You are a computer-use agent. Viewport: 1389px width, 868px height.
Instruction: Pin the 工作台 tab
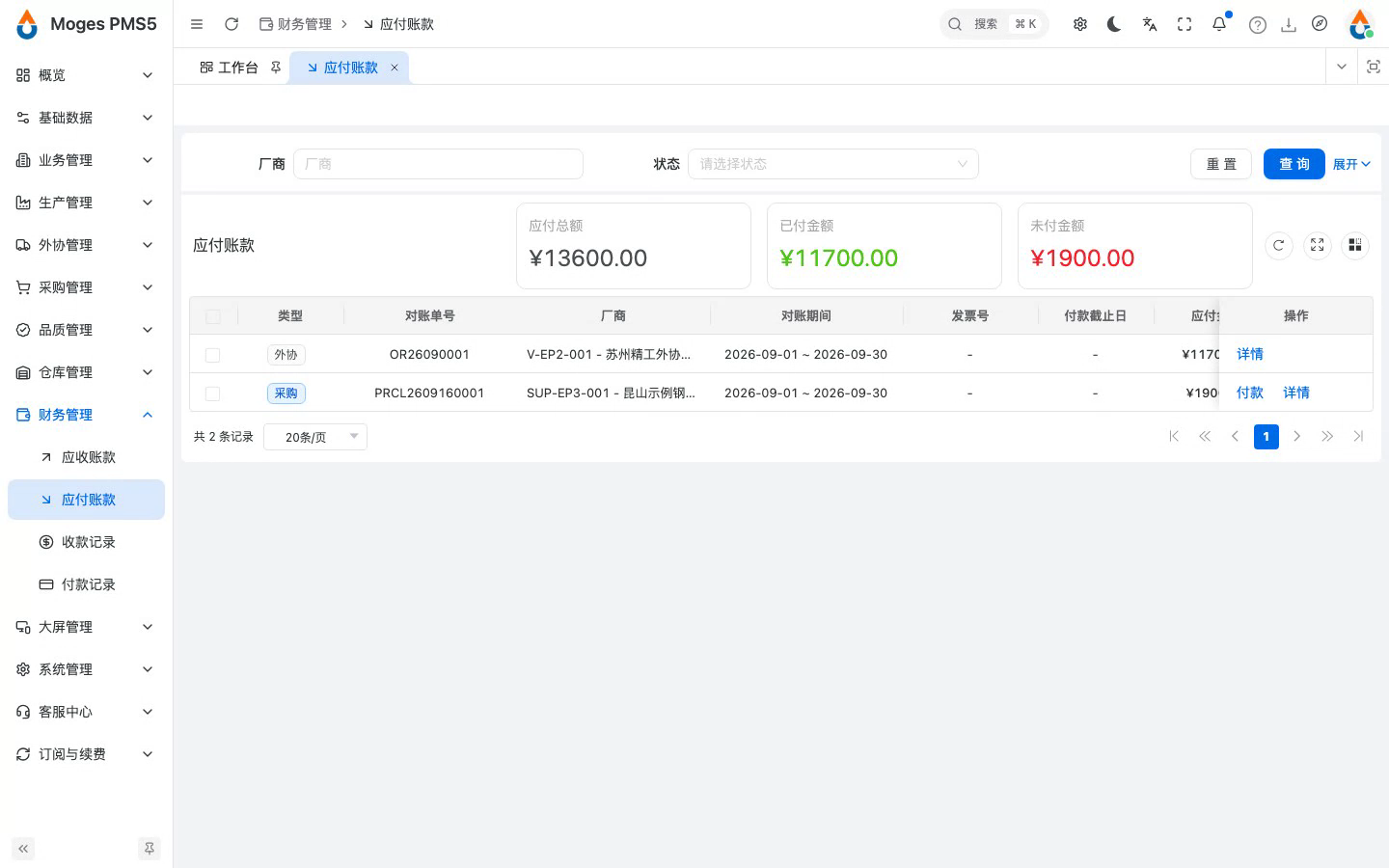[276, 68]
